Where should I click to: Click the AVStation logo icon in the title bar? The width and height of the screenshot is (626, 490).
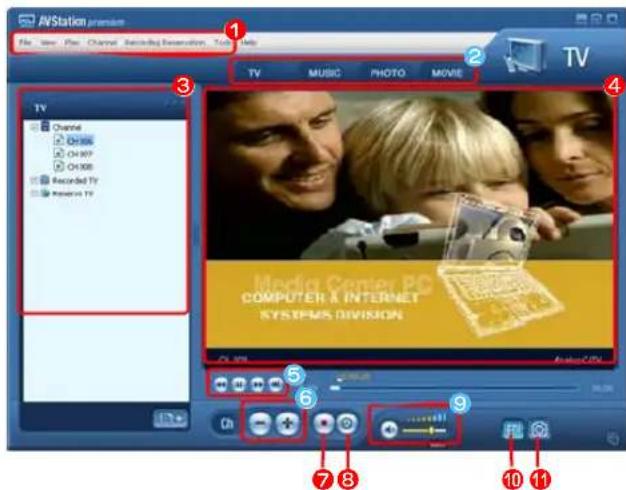[27, 20]
